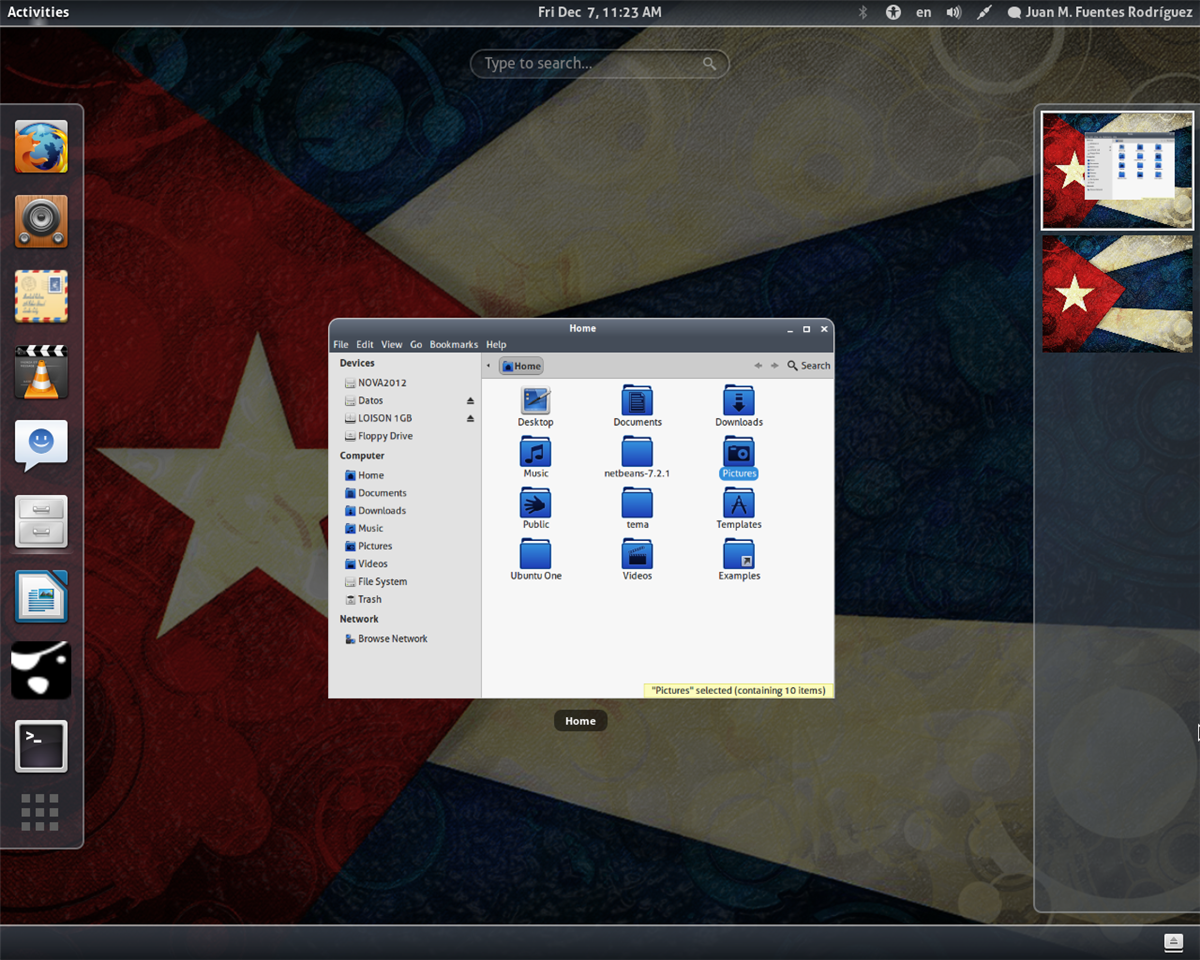
Task: Launch LibreOffice Writer from the dash
Action: 41,597
